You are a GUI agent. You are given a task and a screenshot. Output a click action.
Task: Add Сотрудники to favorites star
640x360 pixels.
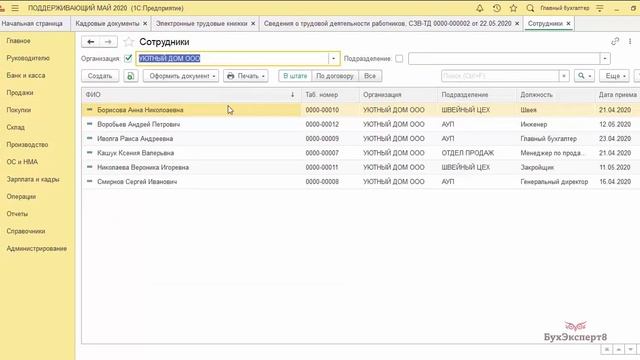click(129, 42)
